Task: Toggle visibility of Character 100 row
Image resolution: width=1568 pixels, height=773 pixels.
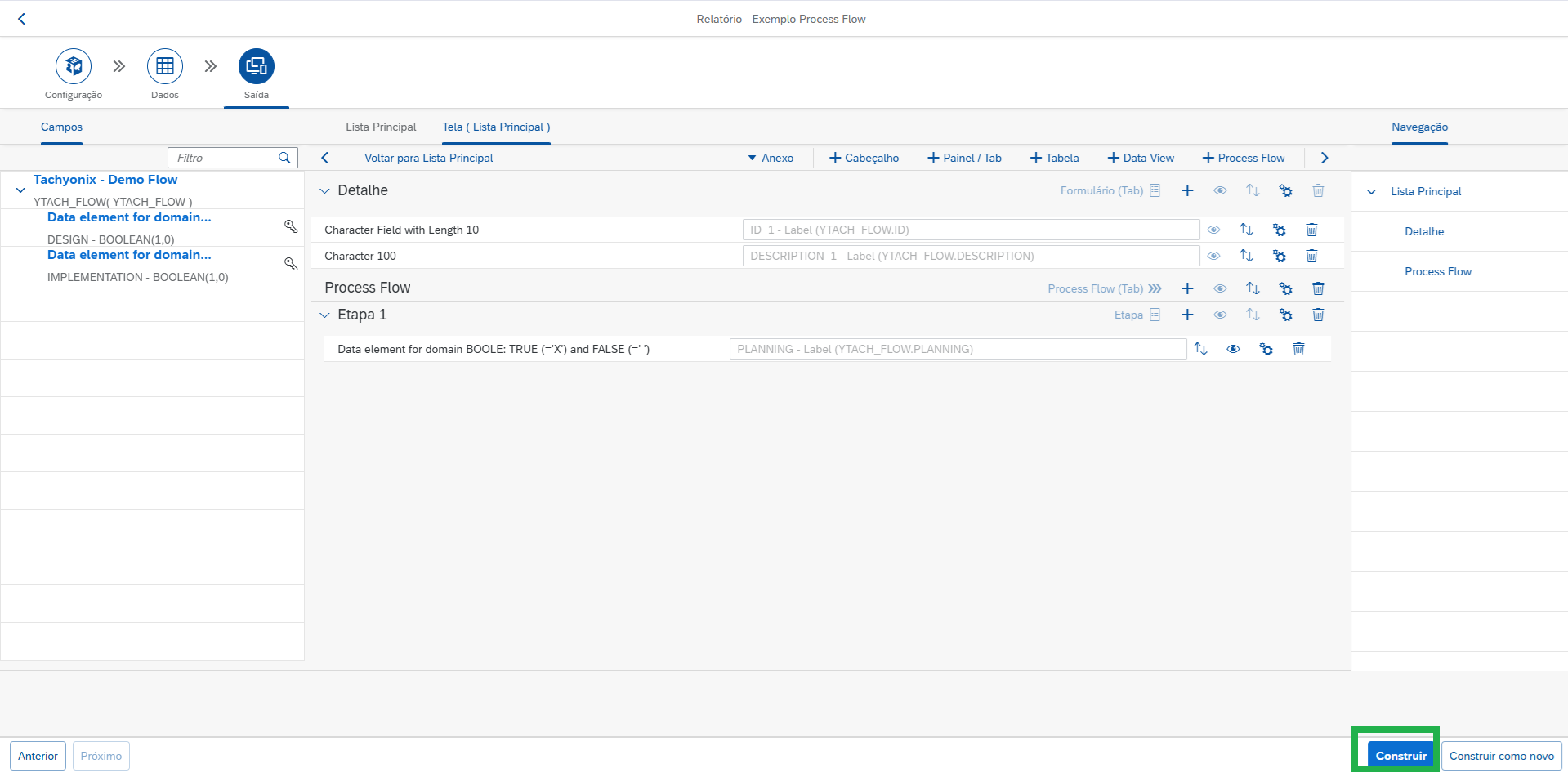Action: [x=1213, y=256]
